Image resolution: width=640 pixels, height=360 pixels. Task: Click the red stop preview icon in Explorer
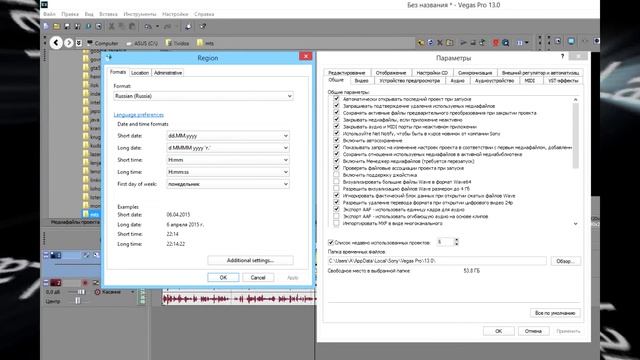496,42
